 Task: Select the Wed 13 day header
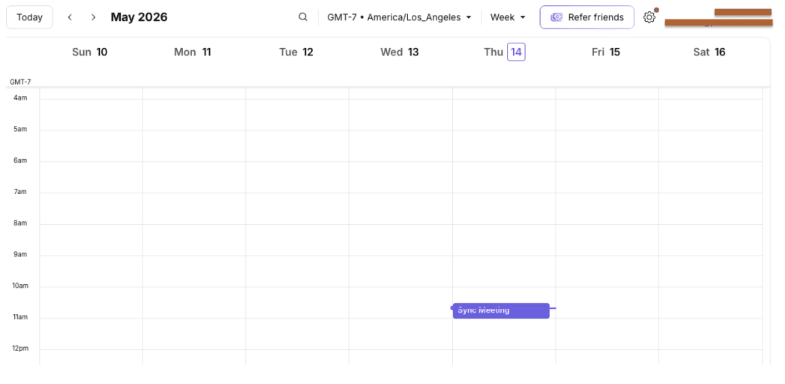[x=399, y=52]
